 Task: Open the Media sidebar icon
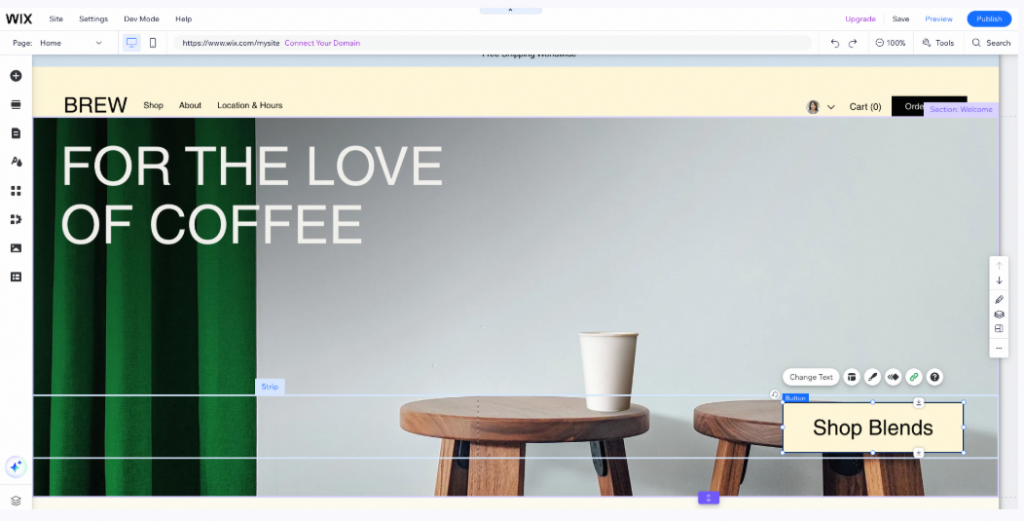[x=16, y=248]
